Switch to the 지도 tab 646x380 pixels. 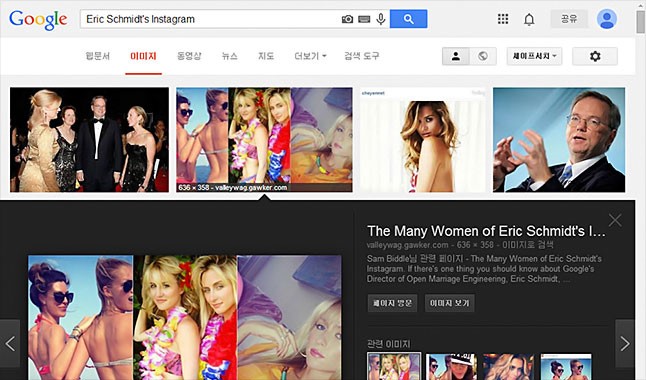(266, 56)
